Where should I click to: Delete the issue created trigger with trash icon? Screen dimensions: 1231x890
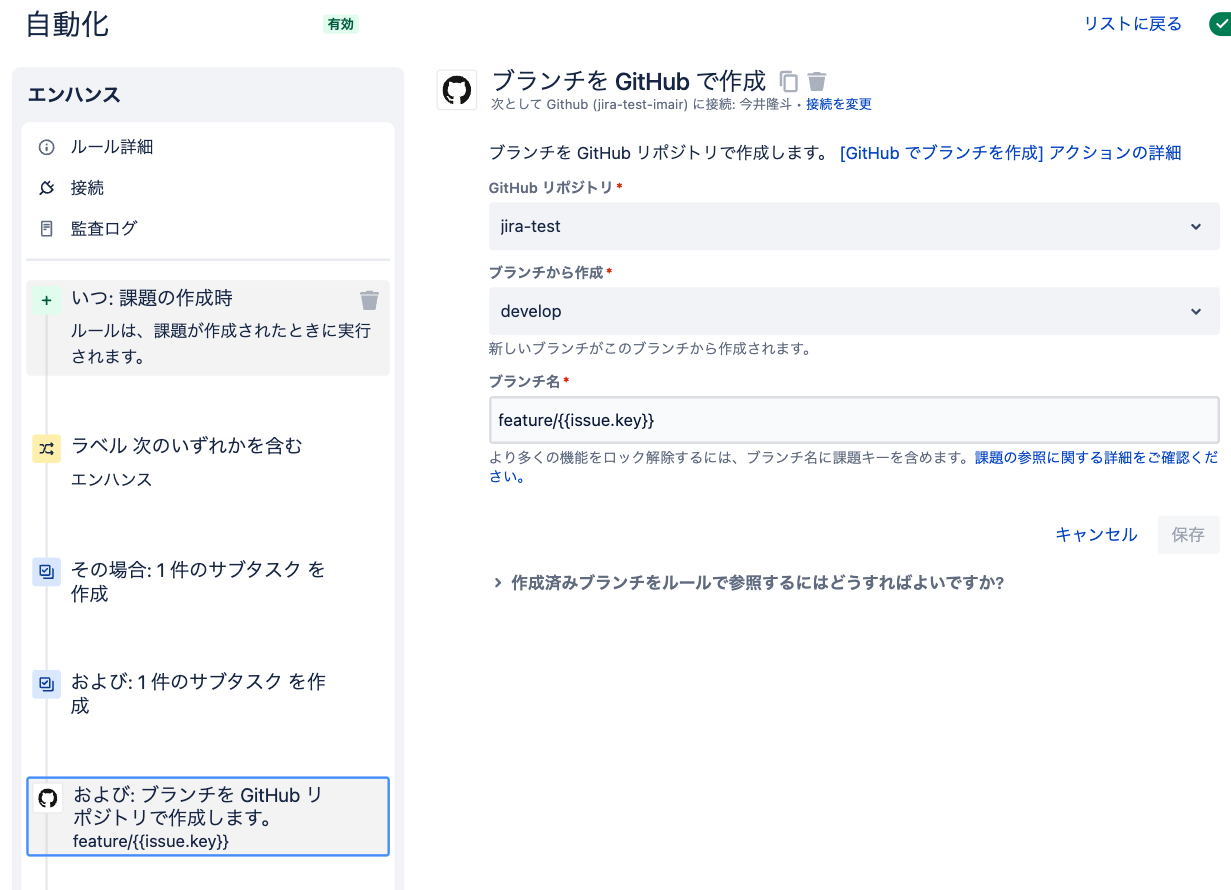coord(369,299)
